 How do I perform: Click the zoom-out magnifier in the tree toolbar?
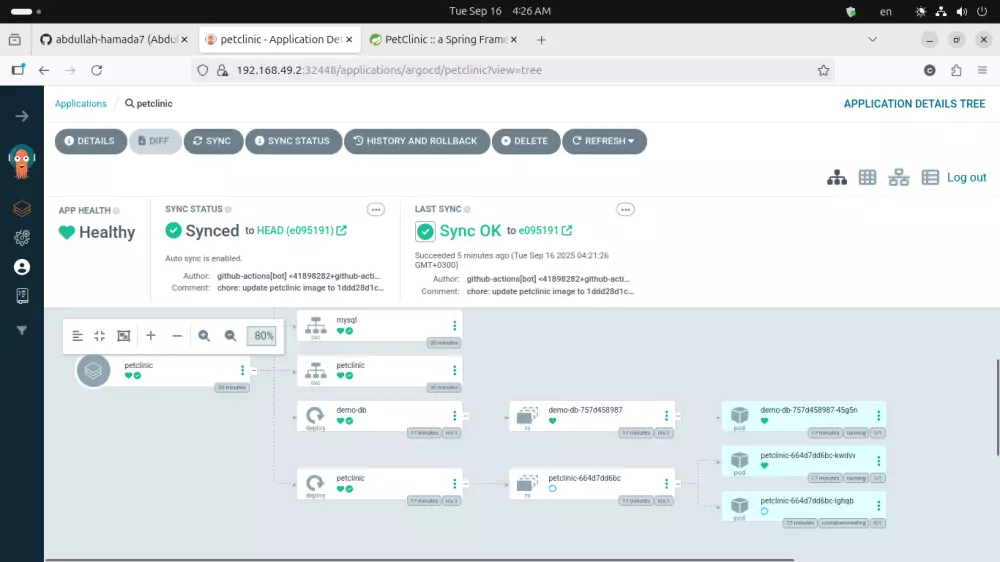click(230, 336)
